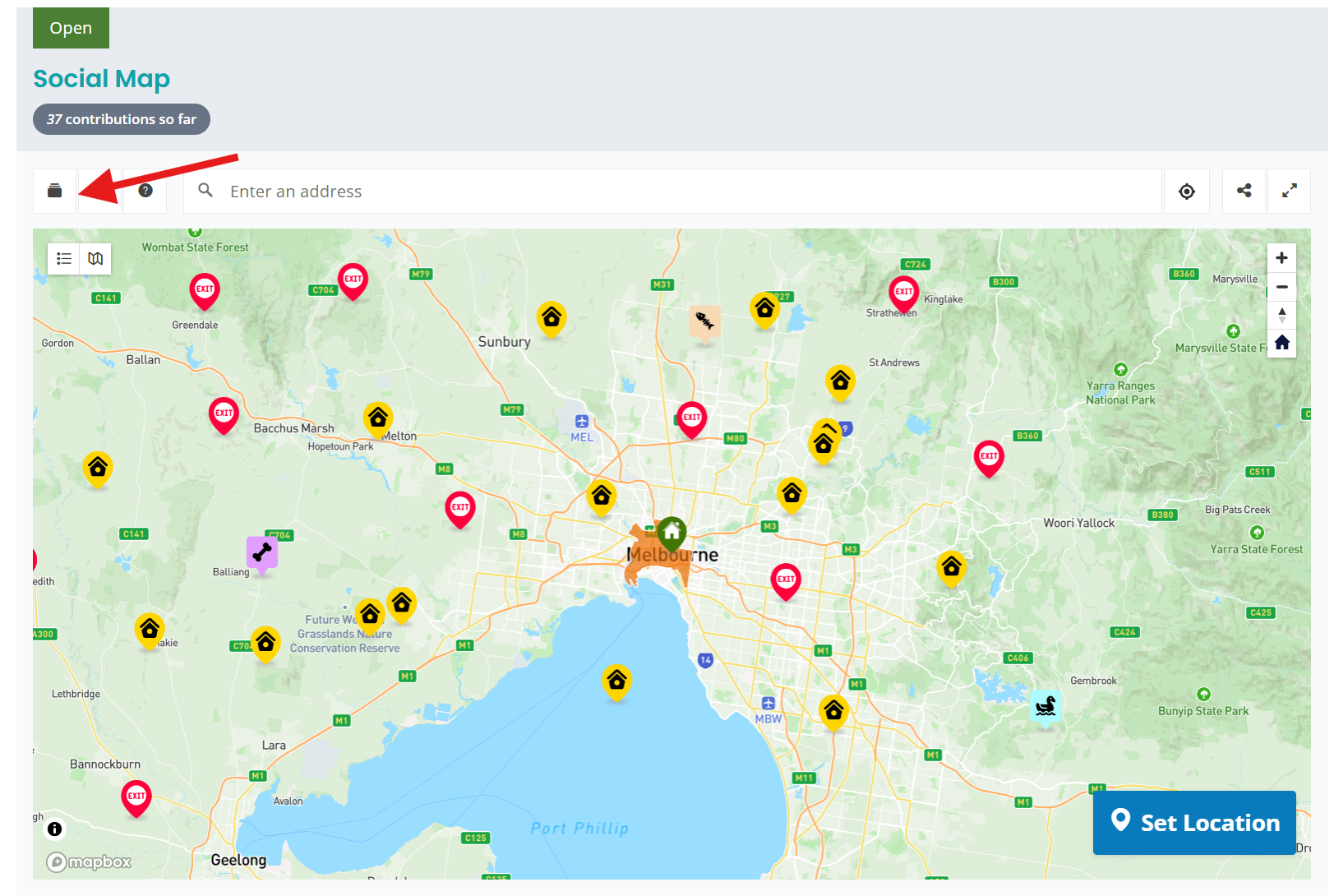Click the 37 contributions so far badge
This screenshot has height=896, width=1334.
[122, 119]
